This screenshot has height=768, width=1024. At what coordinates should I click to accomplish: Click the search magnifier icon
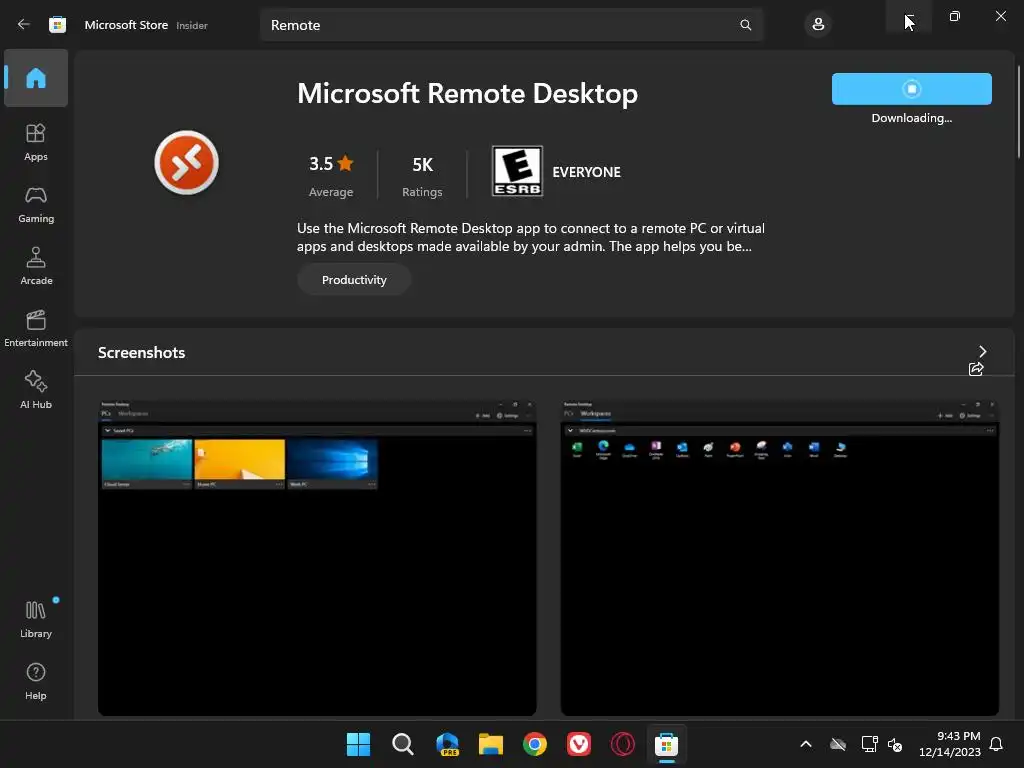(745, 25)
